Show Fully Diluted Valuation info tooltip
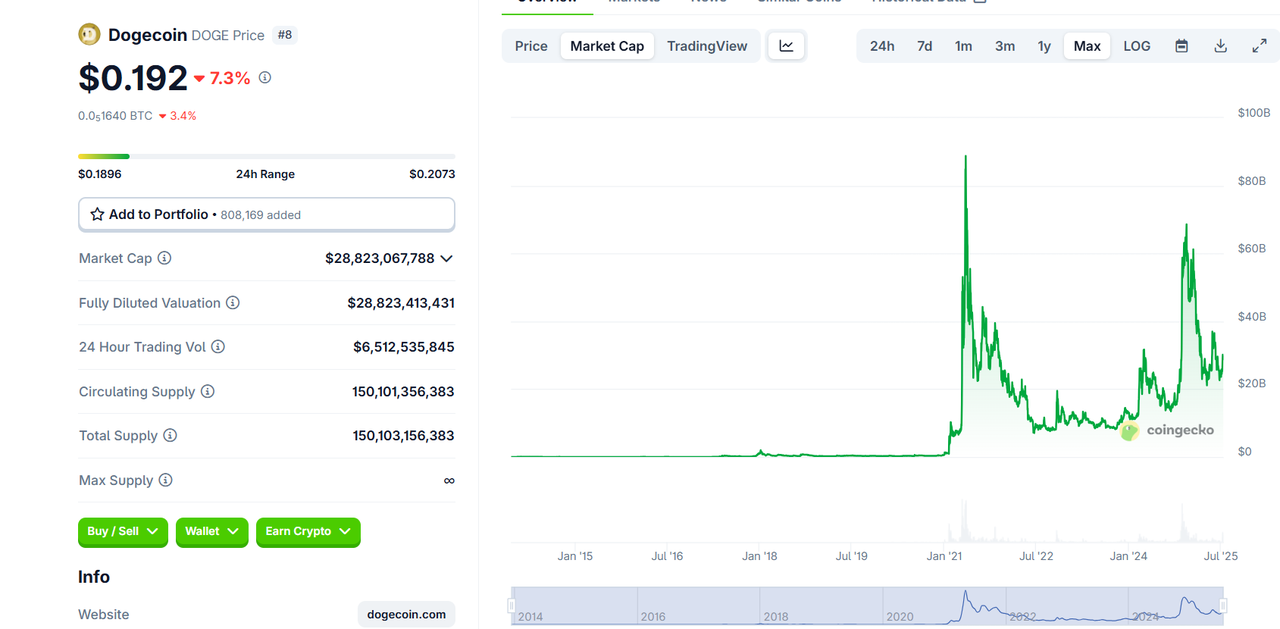Viewport: 1280px width, 629px height. [x=232, y=303]
